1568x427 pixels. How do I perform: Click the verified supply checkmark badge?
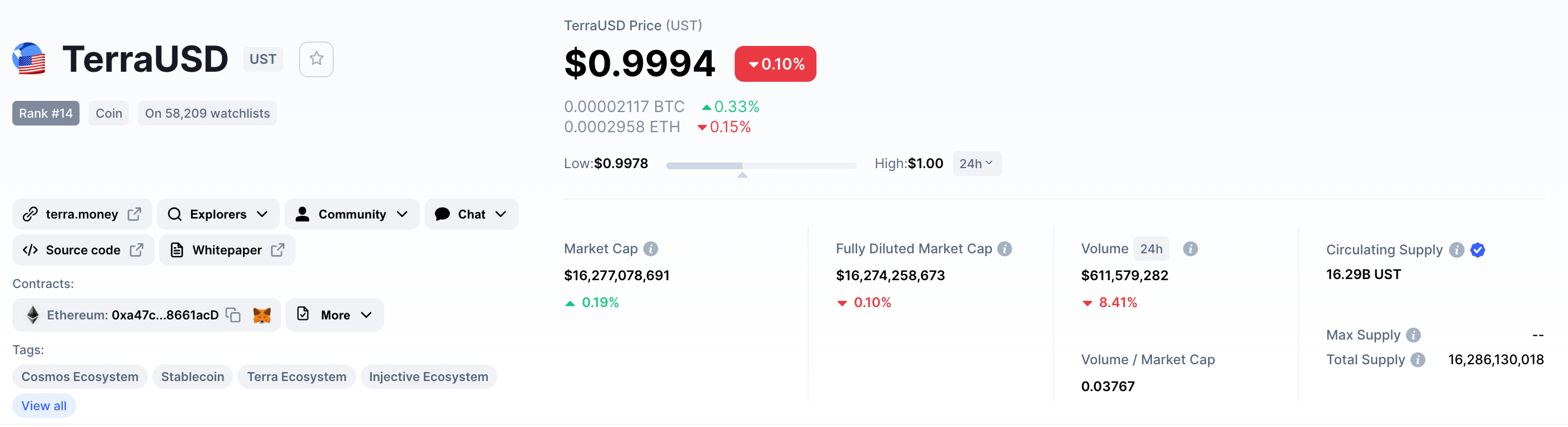[1477, 250]
